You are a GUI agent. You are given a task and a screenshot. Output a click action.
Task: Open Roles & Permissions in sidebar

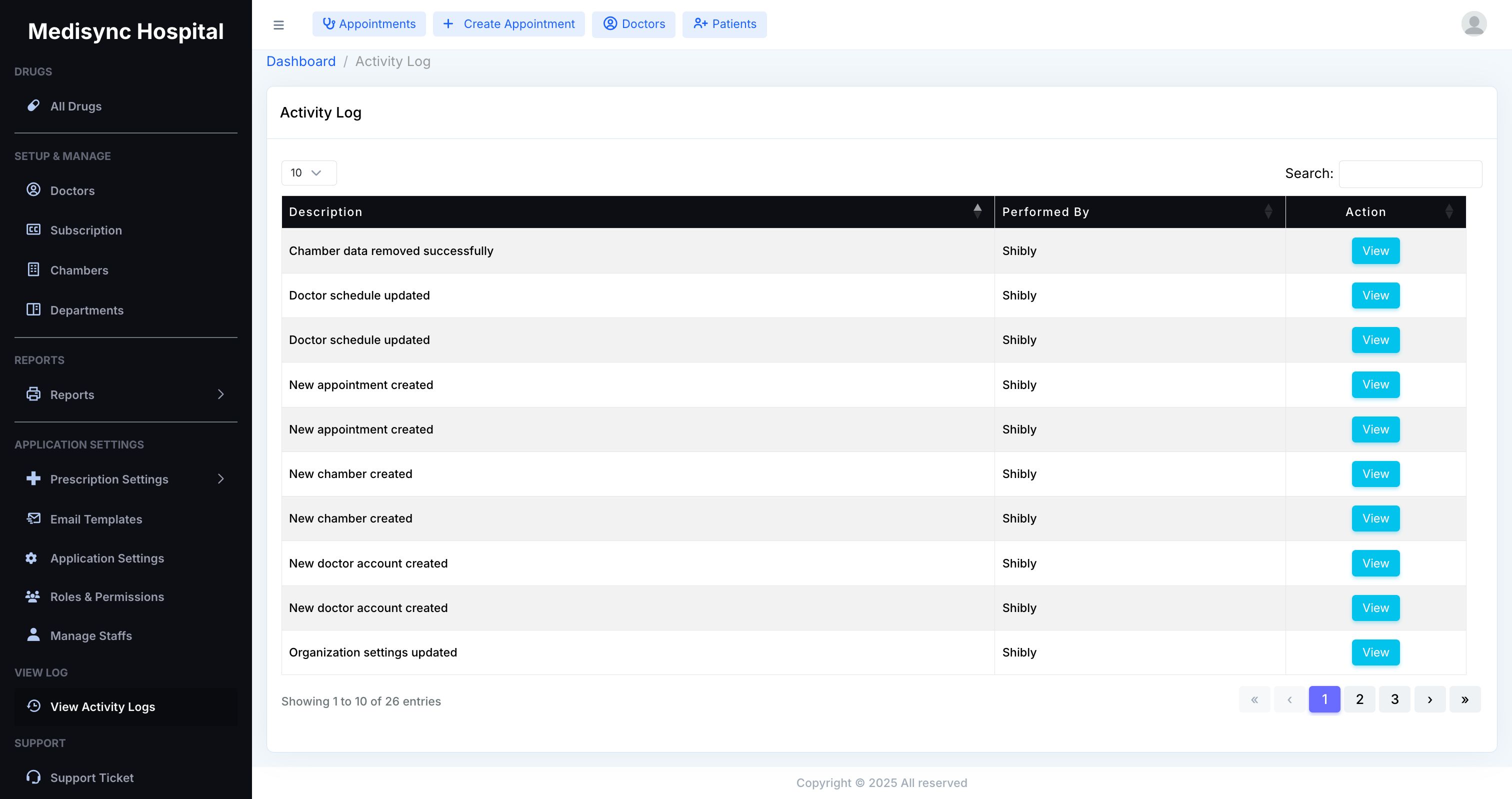click(x=125, y=596)
